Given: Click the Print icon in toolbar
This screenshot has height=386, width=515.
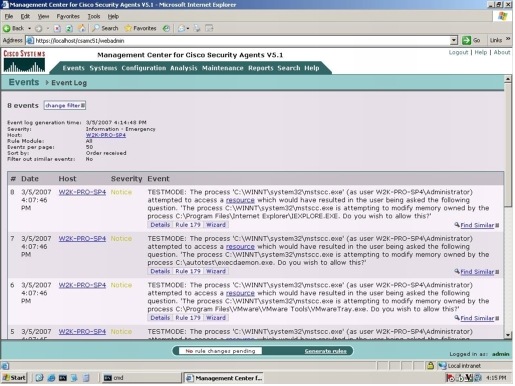Looking at the screenshot, I should pyautogui.click(x=197, y=28).
